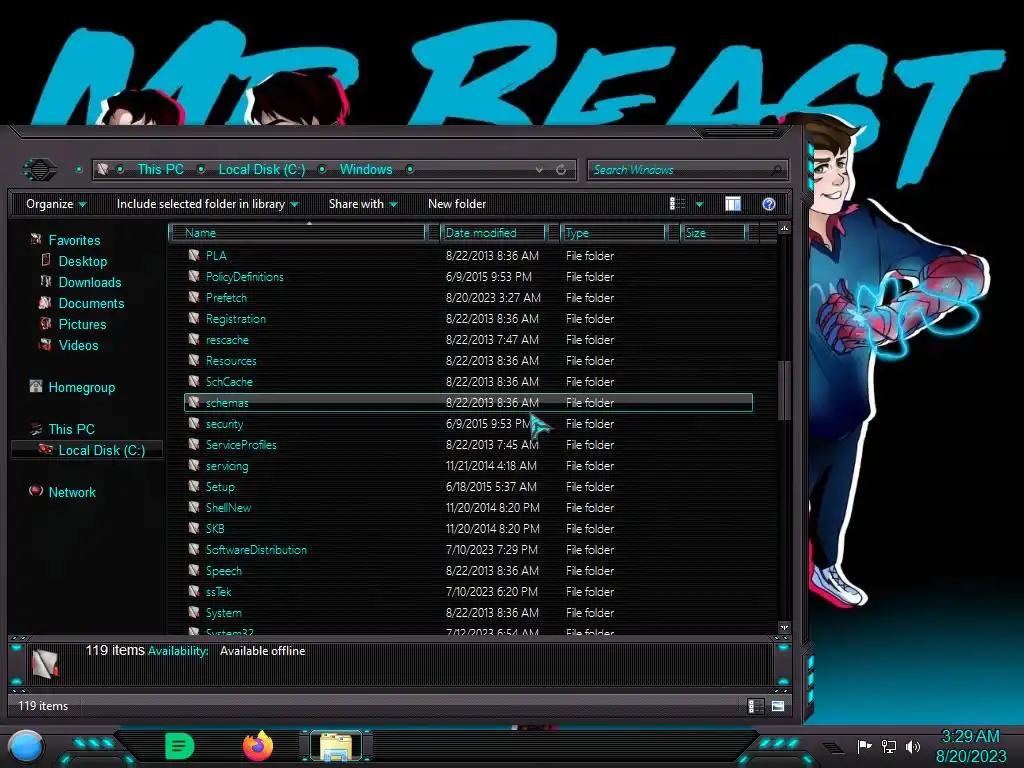Open Explorer help icon

769,204
